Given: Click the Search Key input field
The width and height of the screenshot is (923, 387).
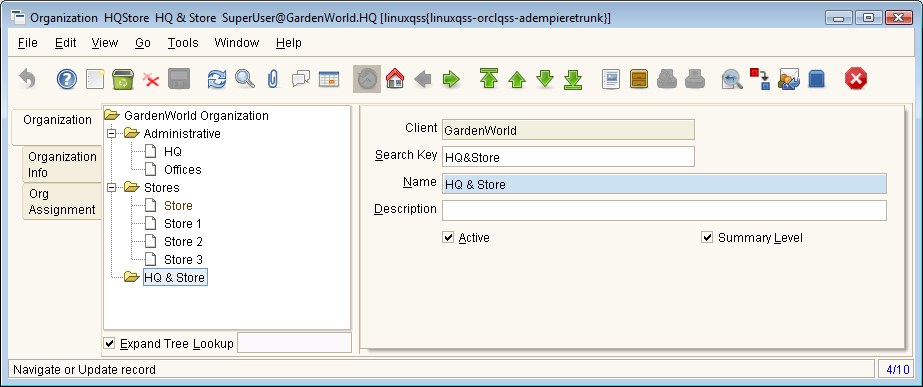Looking at the screenshot, I should pyautogui.click(x=568, y=157).
